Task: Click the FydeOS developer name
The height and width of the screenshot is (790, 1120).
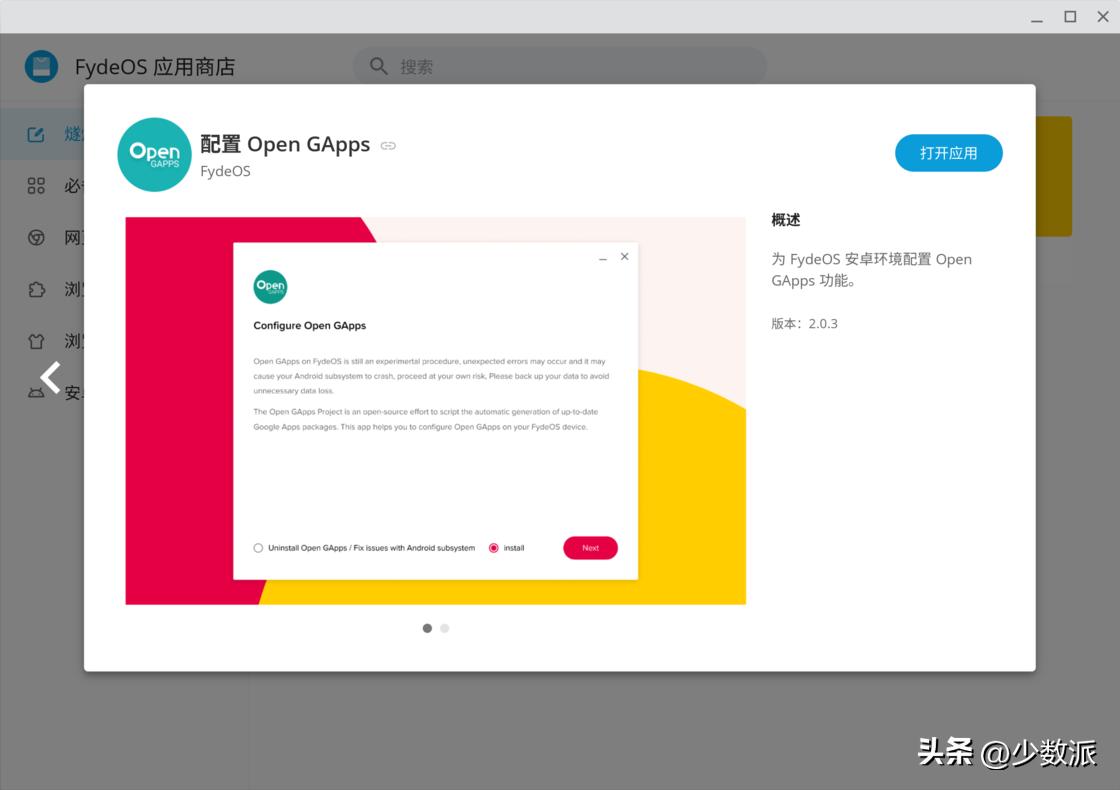Action: [x=225, y=171]
